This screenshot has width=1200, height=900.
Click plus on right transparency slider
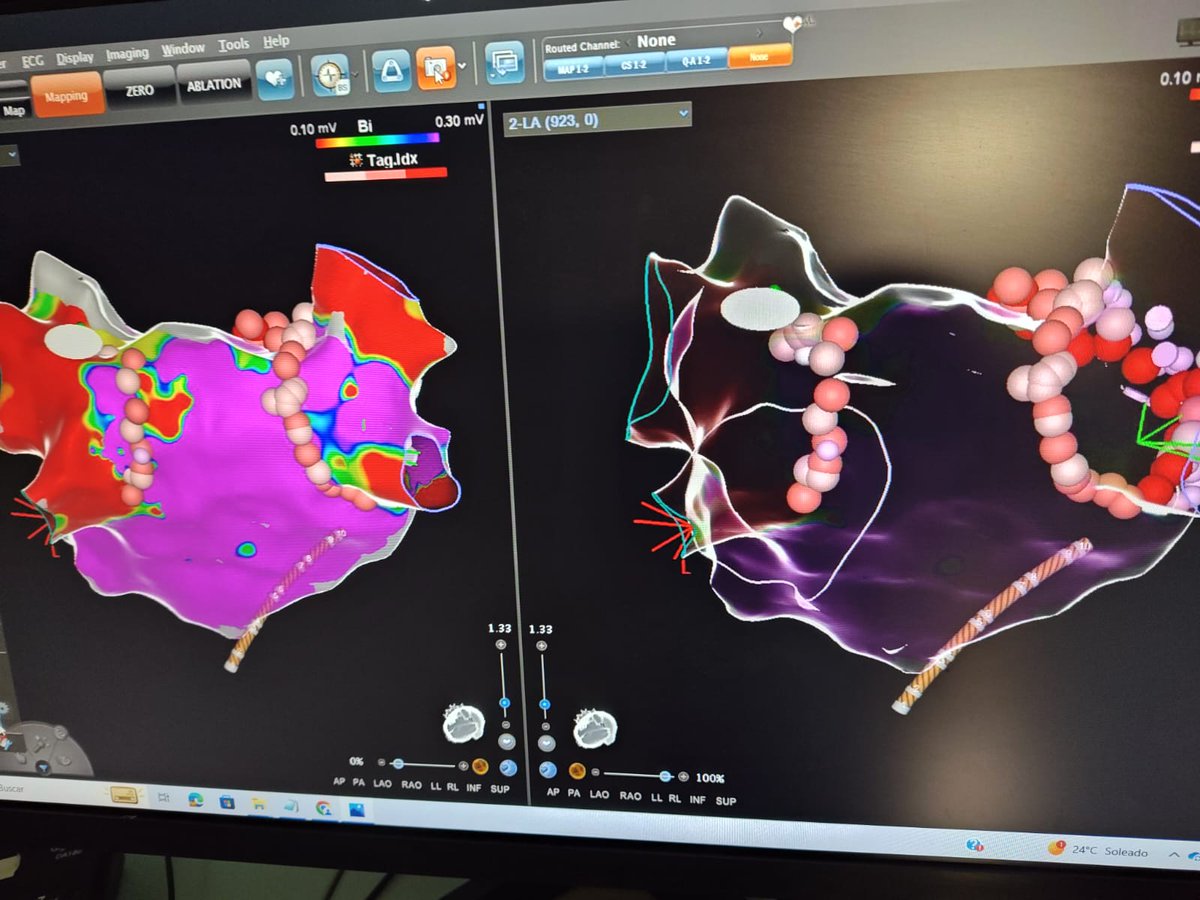[683, 777]
